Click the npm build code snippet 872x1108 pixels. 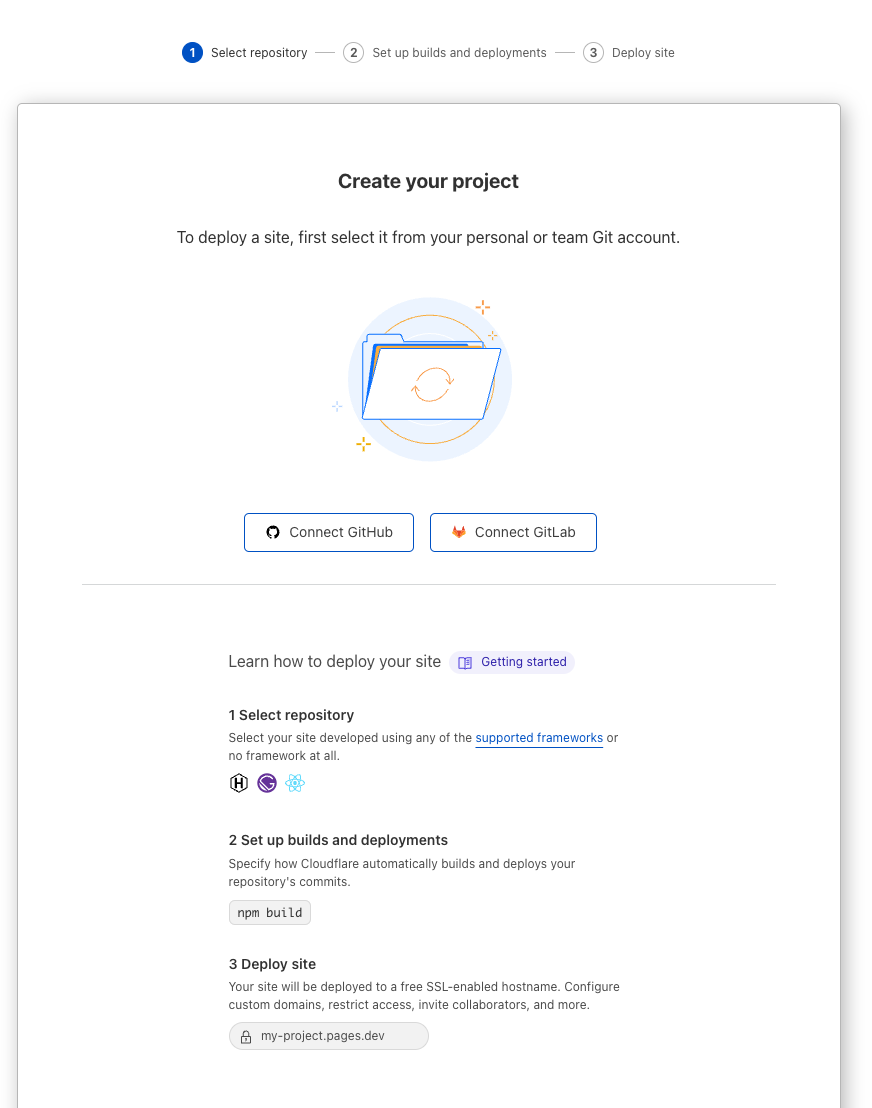pyautogui.click(x=270, y=912)
